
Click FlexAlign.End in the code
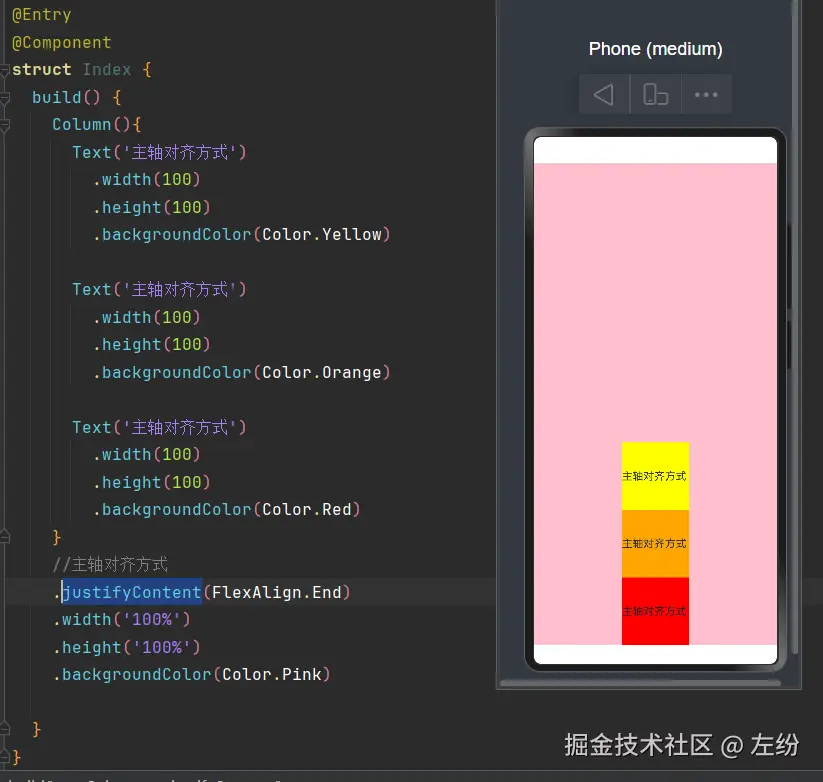[x=277, y=592]
